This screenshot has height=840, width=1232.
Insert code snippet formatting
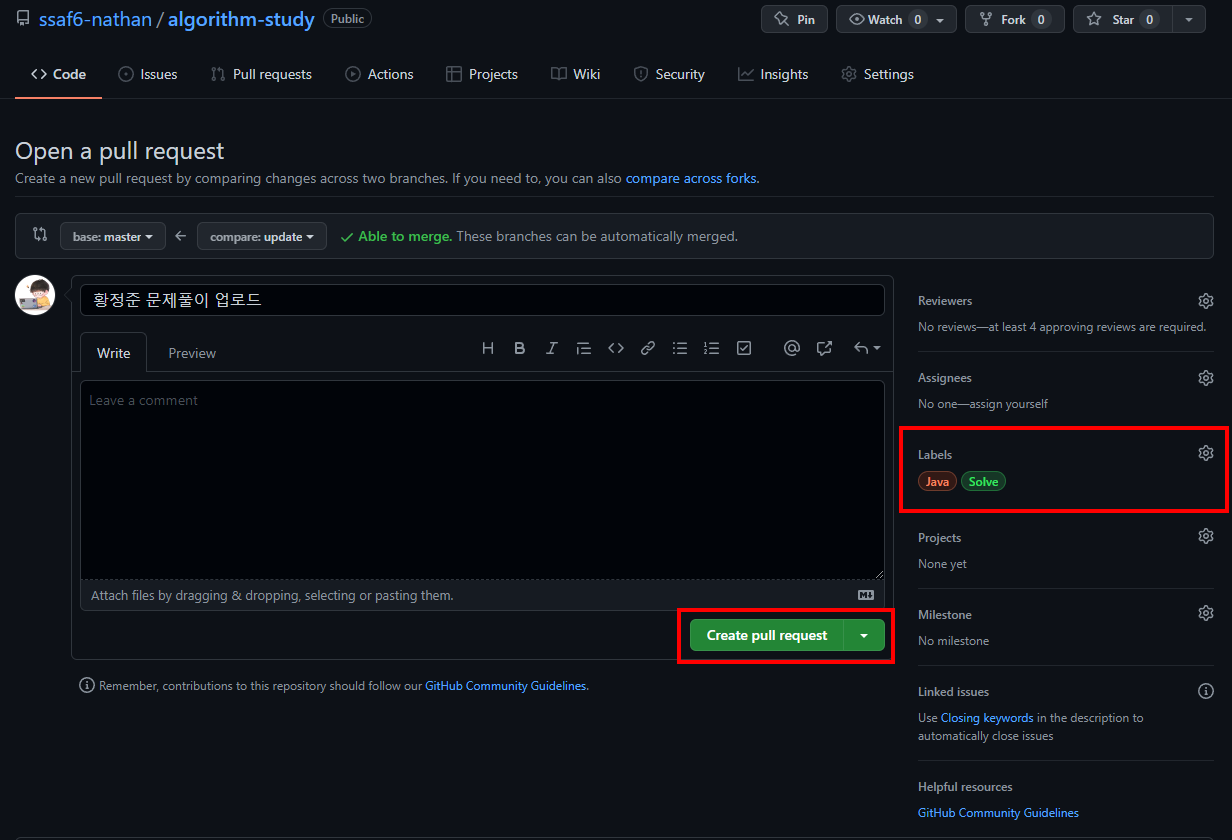click(616, 348)
